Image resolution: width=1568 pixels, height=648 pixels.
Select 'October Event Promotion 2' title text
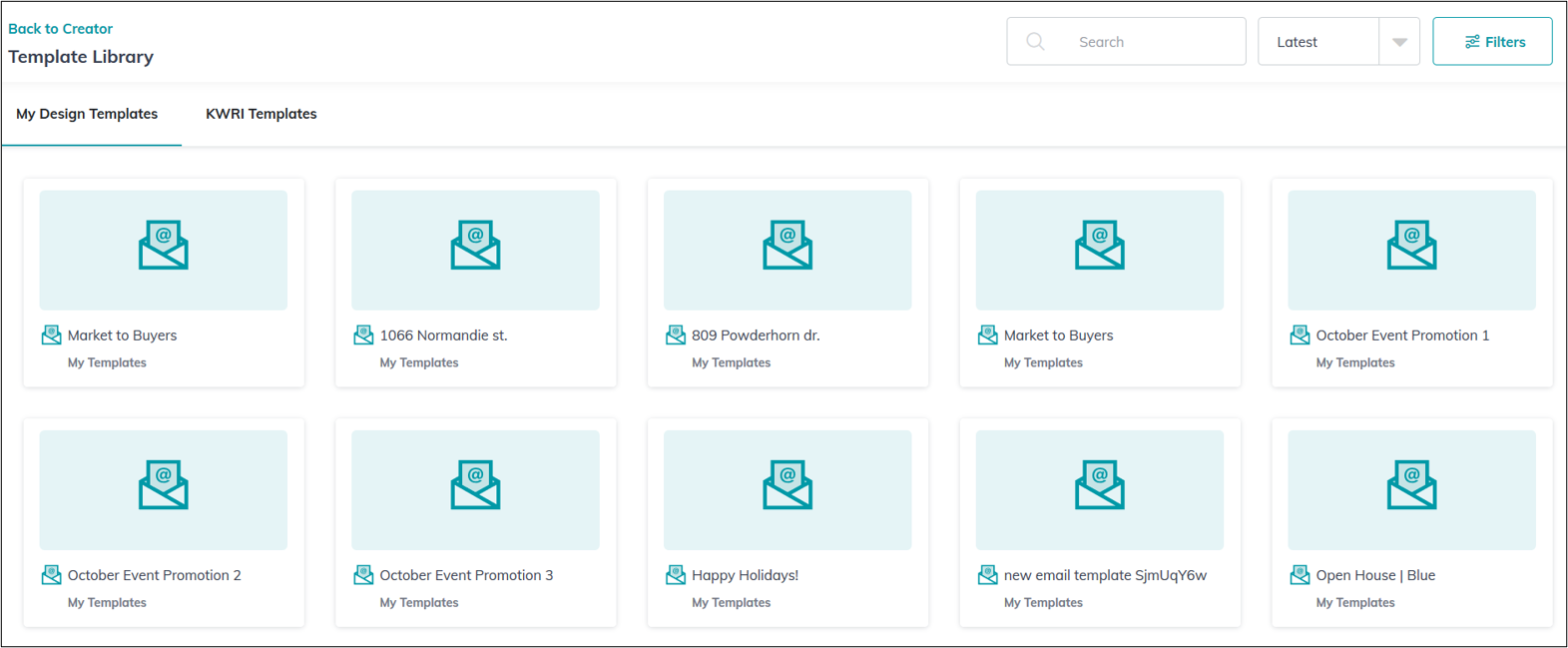coord(155,575)
